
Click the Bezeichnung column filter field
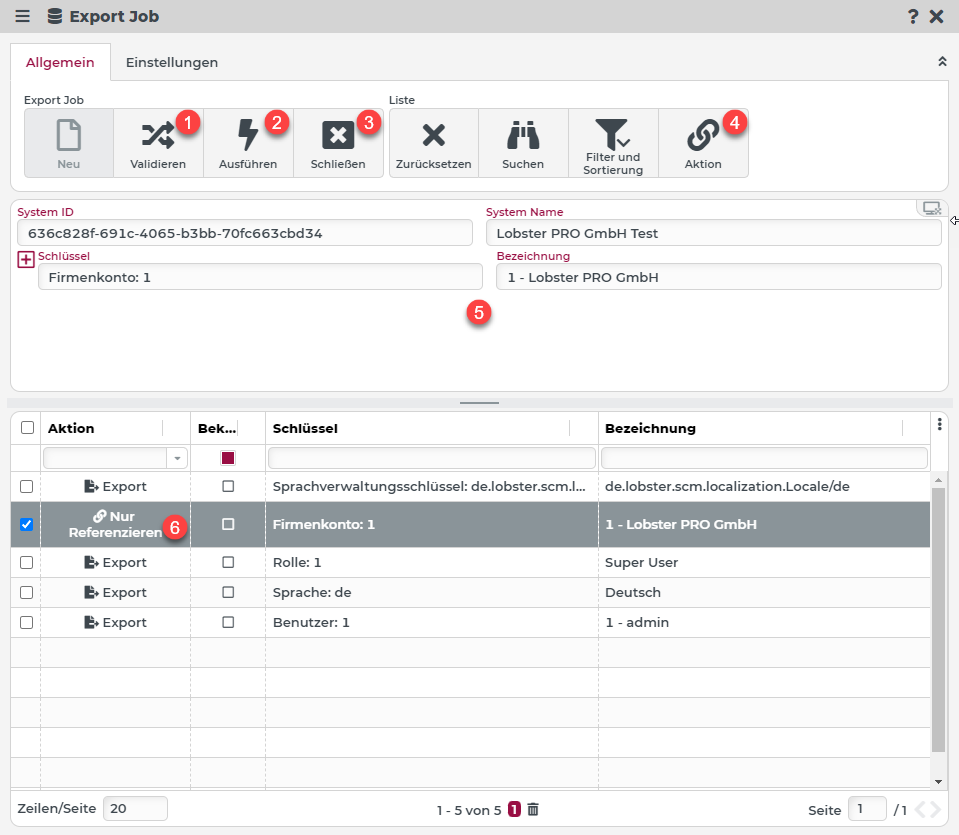coord(765,458)
